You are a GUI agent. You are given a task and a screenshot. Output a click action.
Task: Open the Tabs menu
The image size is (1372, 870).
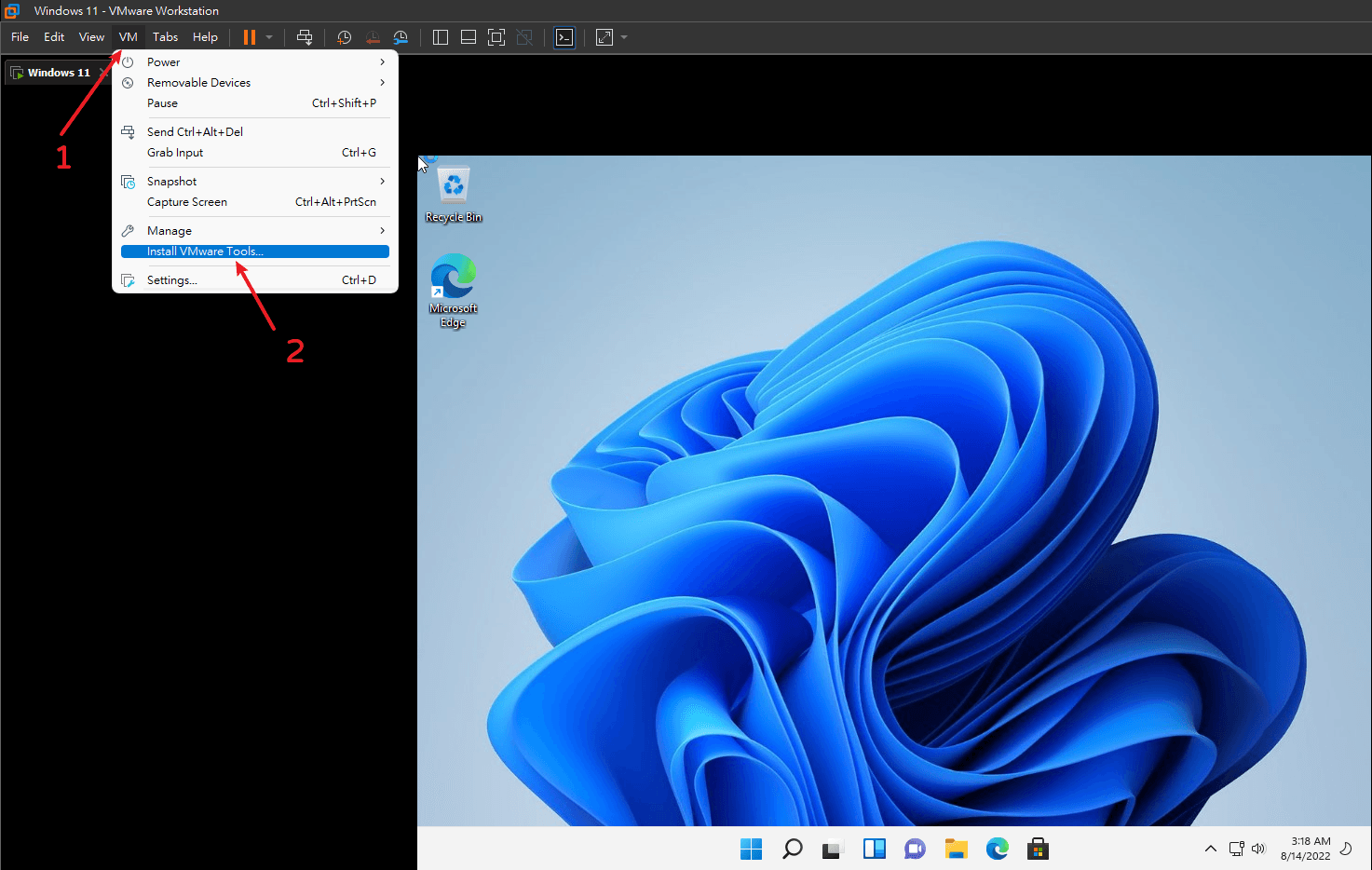point(165,37)
